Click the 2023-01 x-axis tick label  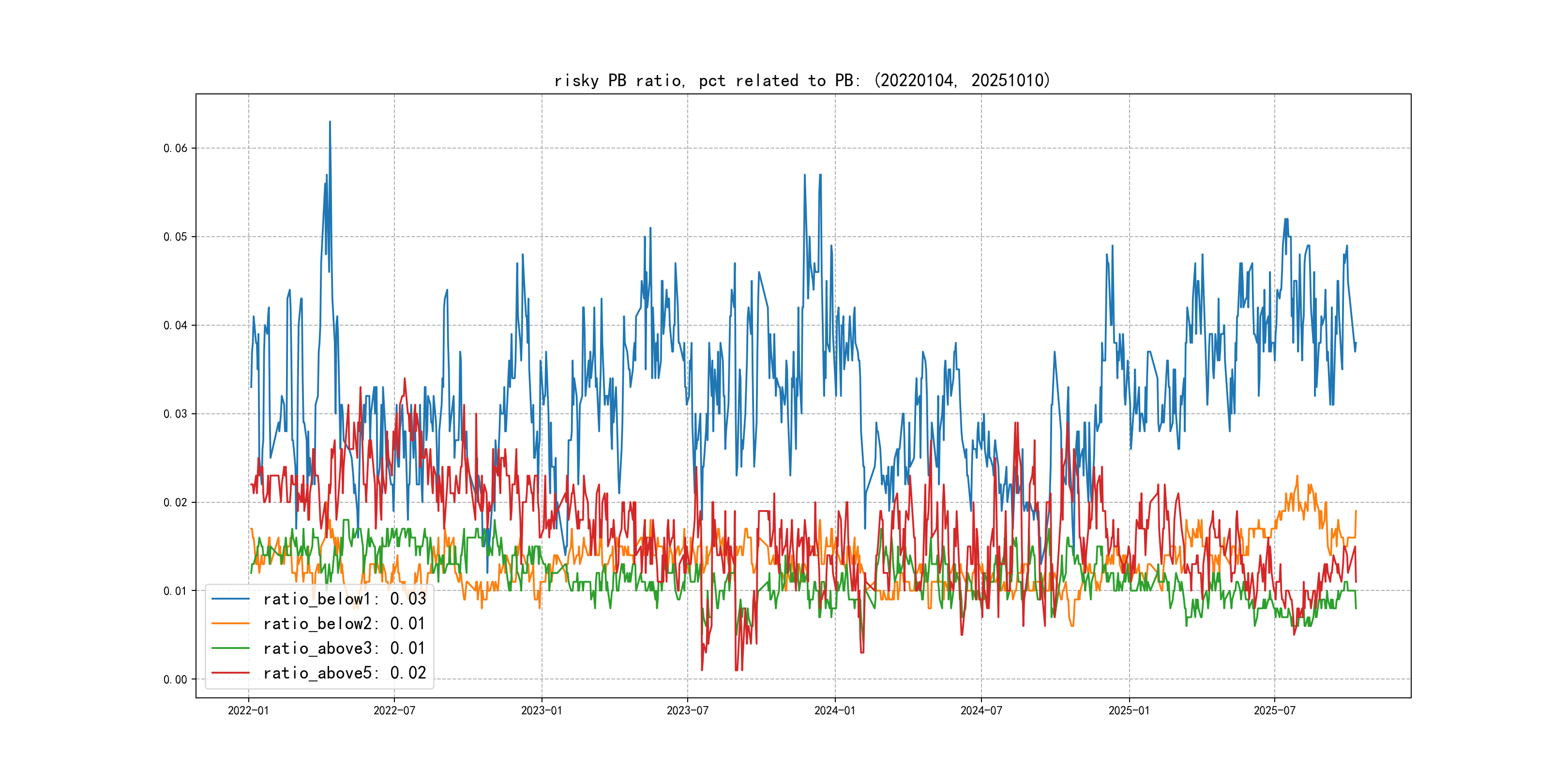(542, 710)
